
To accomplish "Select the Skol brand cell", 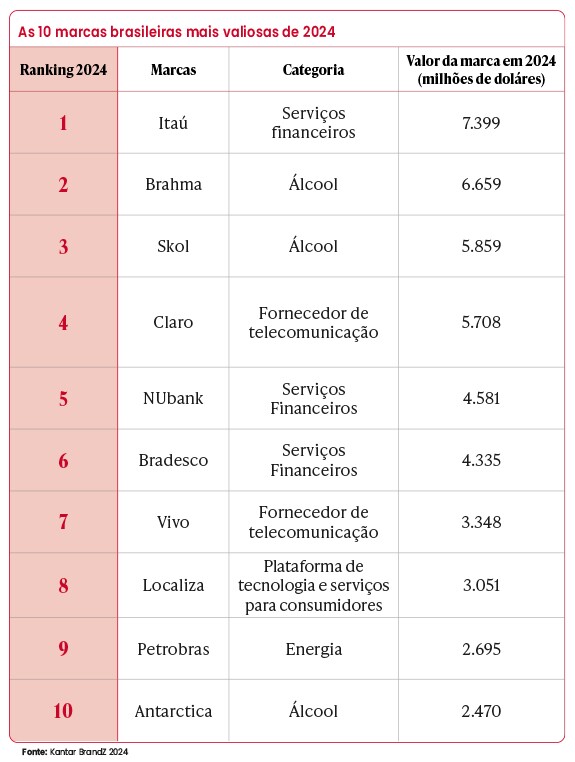I will pyautogui.click(x=173, y=246).
